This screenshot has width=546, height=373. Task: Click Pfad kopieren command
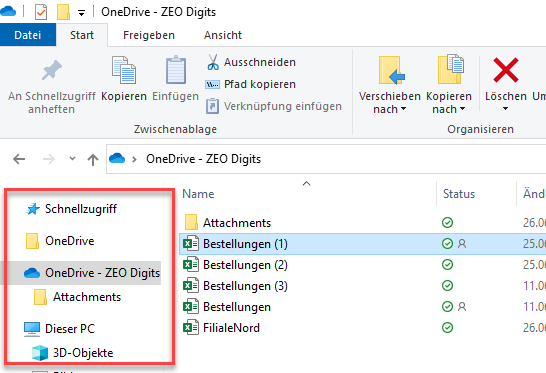point(251,84)
